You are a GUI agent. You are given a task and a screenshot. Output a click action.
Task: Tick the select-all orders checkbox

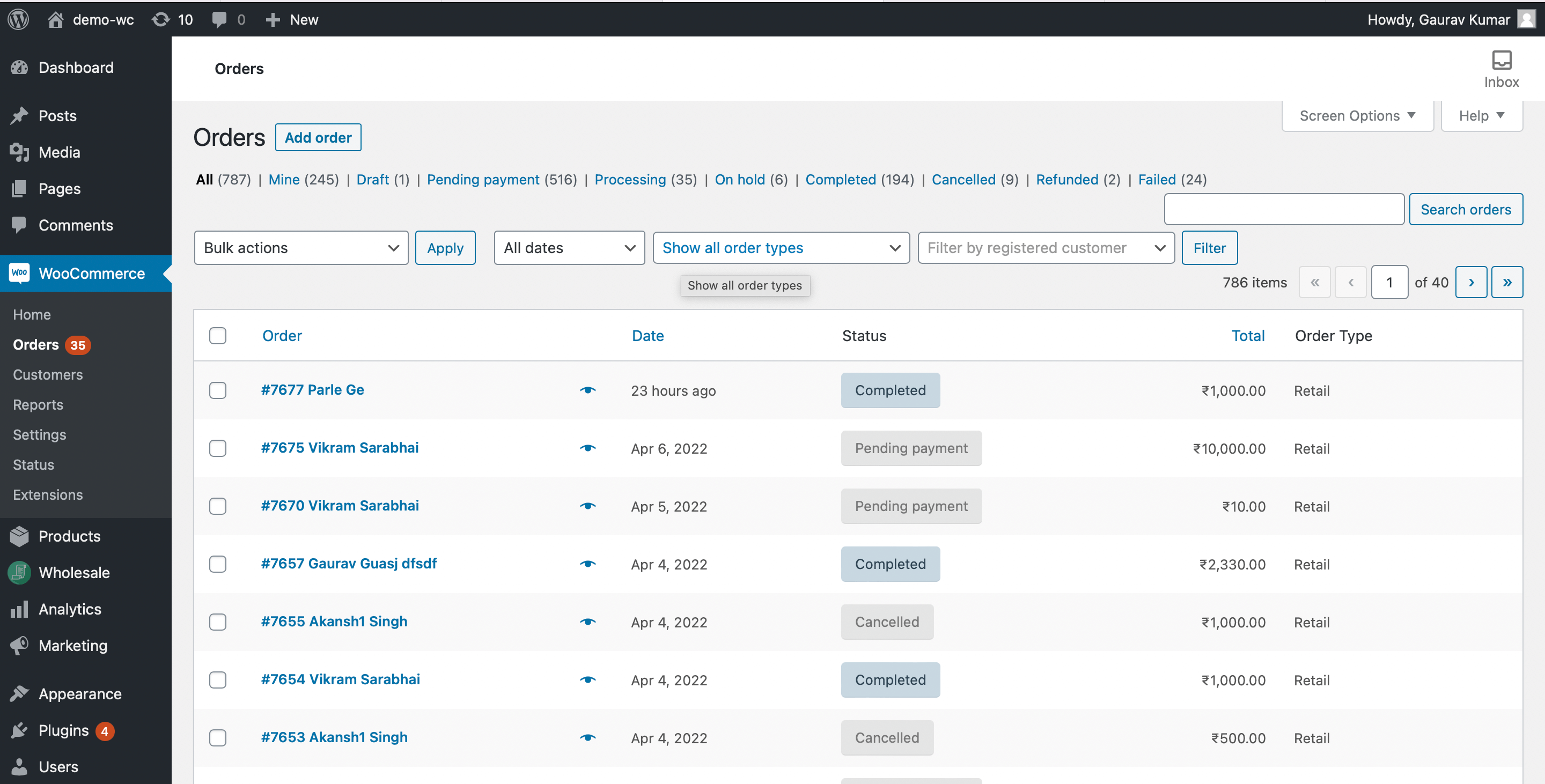[218, 336]
